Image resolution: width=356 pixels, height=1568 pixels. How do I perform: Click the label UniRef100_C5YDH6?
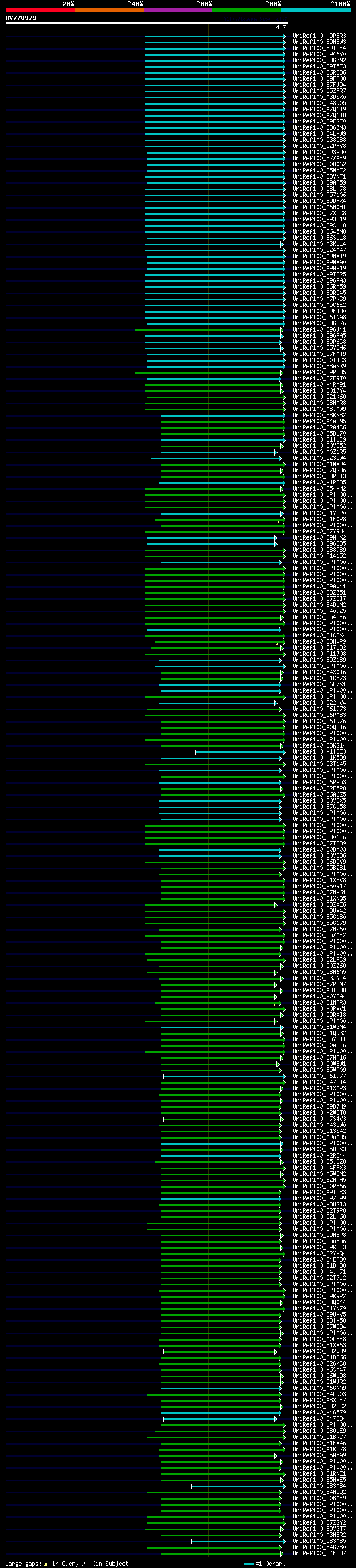pyautogui.click(x=319, y=348)
